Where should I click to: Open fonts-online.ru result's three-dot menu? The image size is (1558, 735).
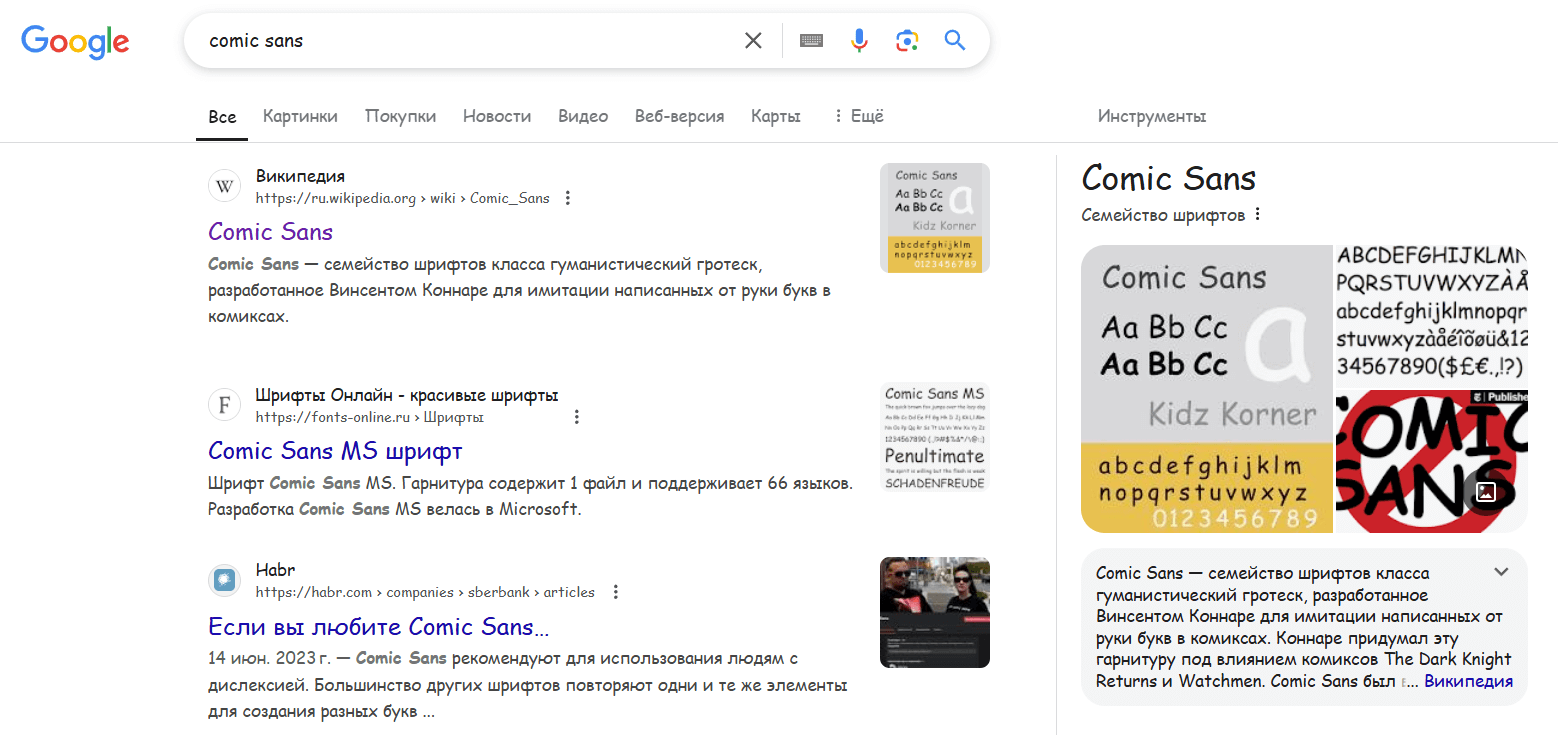(x=576, y=417)
